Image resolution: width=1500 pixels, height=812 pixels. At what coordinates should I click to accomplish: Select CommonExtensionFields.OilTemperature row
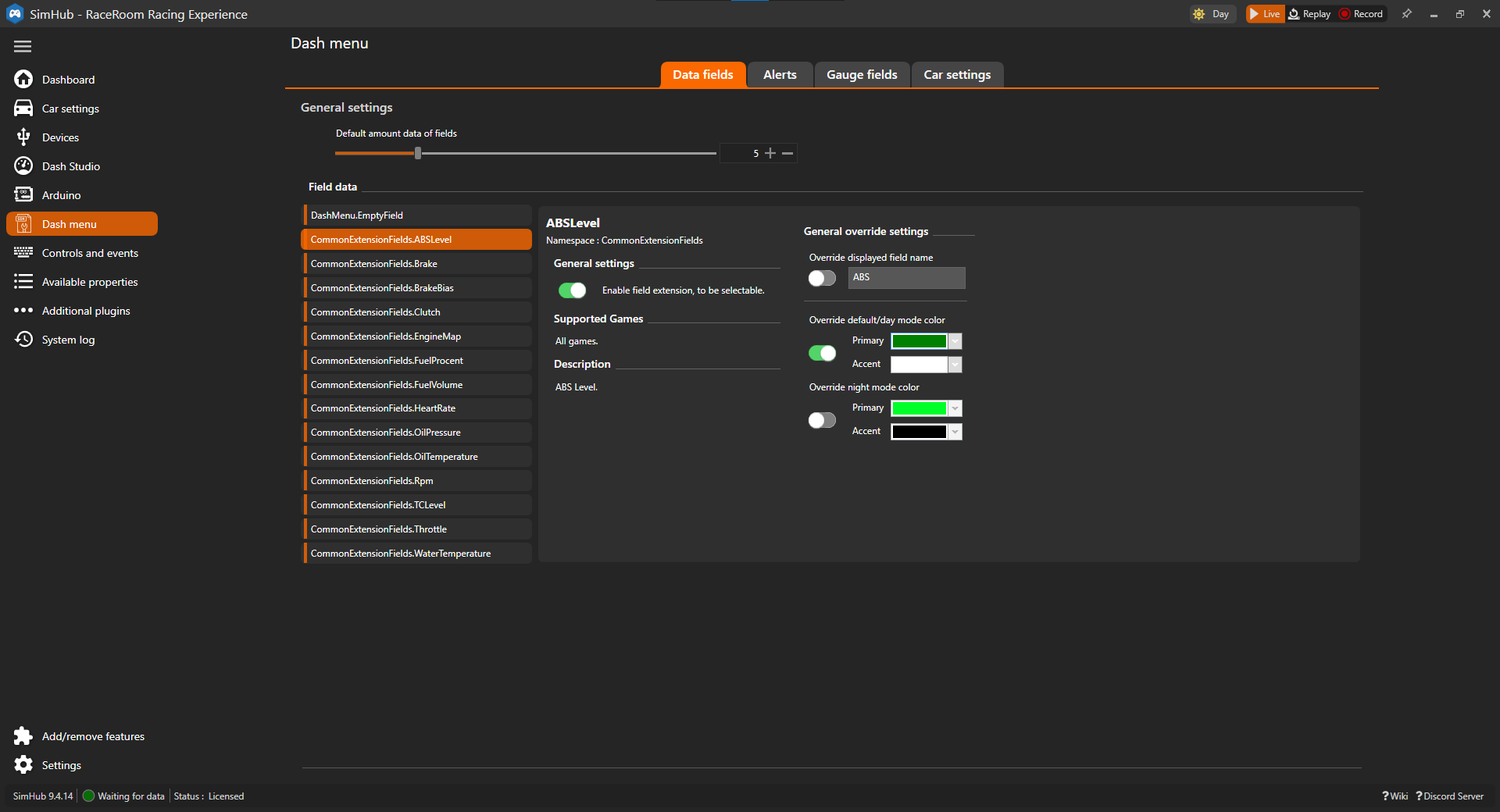pos(417,457)
